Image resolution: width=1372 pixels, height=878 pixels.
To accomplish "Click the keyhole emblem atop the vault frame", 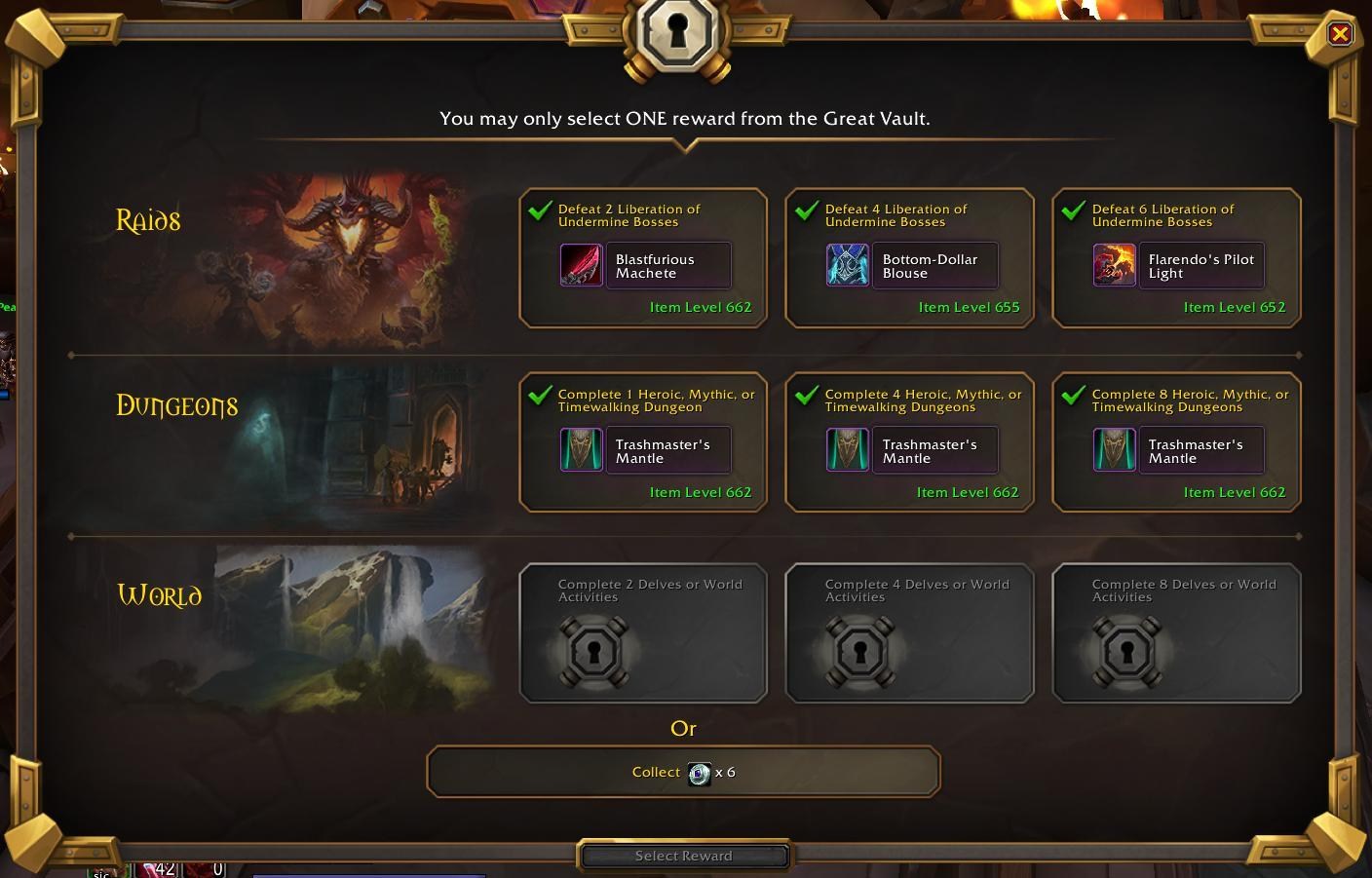I will [681, 37].
